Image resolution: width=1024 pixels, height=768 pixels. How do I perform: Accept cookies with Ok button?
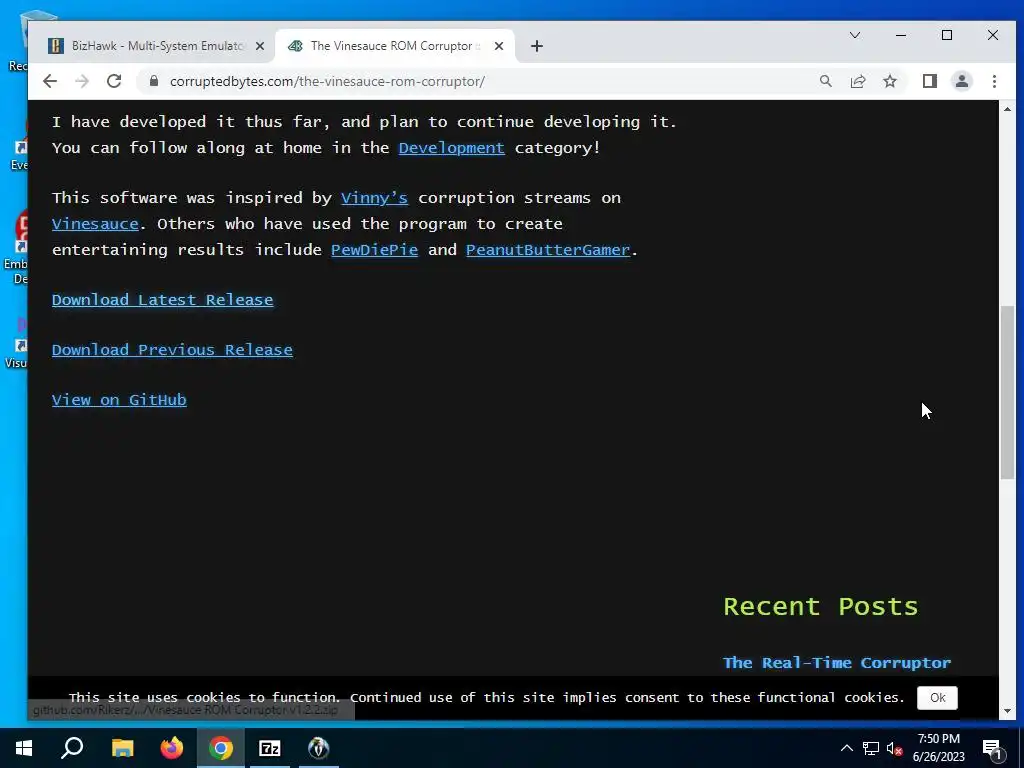coord(937,697)
